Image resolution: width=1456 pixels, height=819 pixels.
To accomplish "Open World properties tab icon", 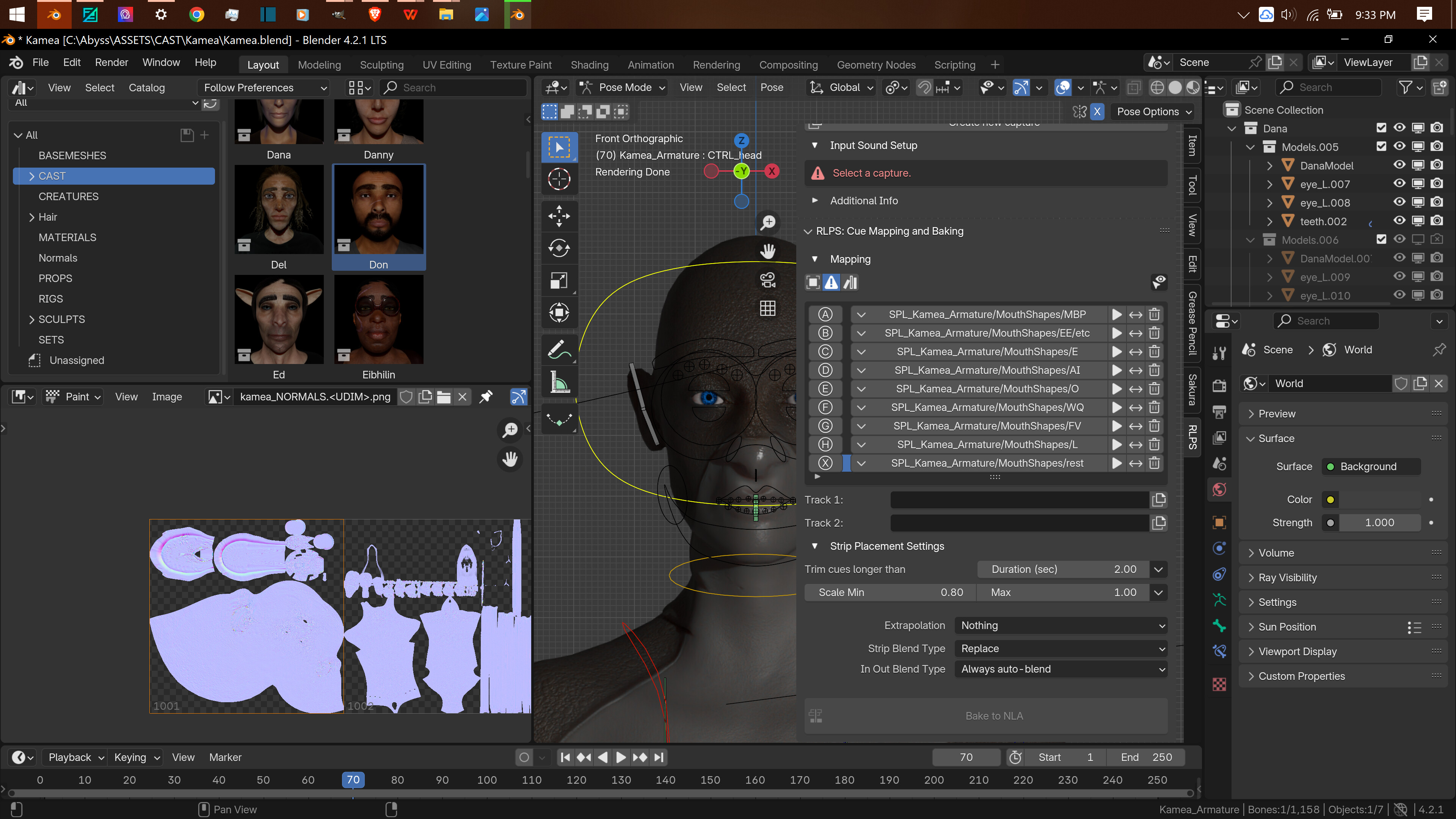I will tap(1219, 490).
